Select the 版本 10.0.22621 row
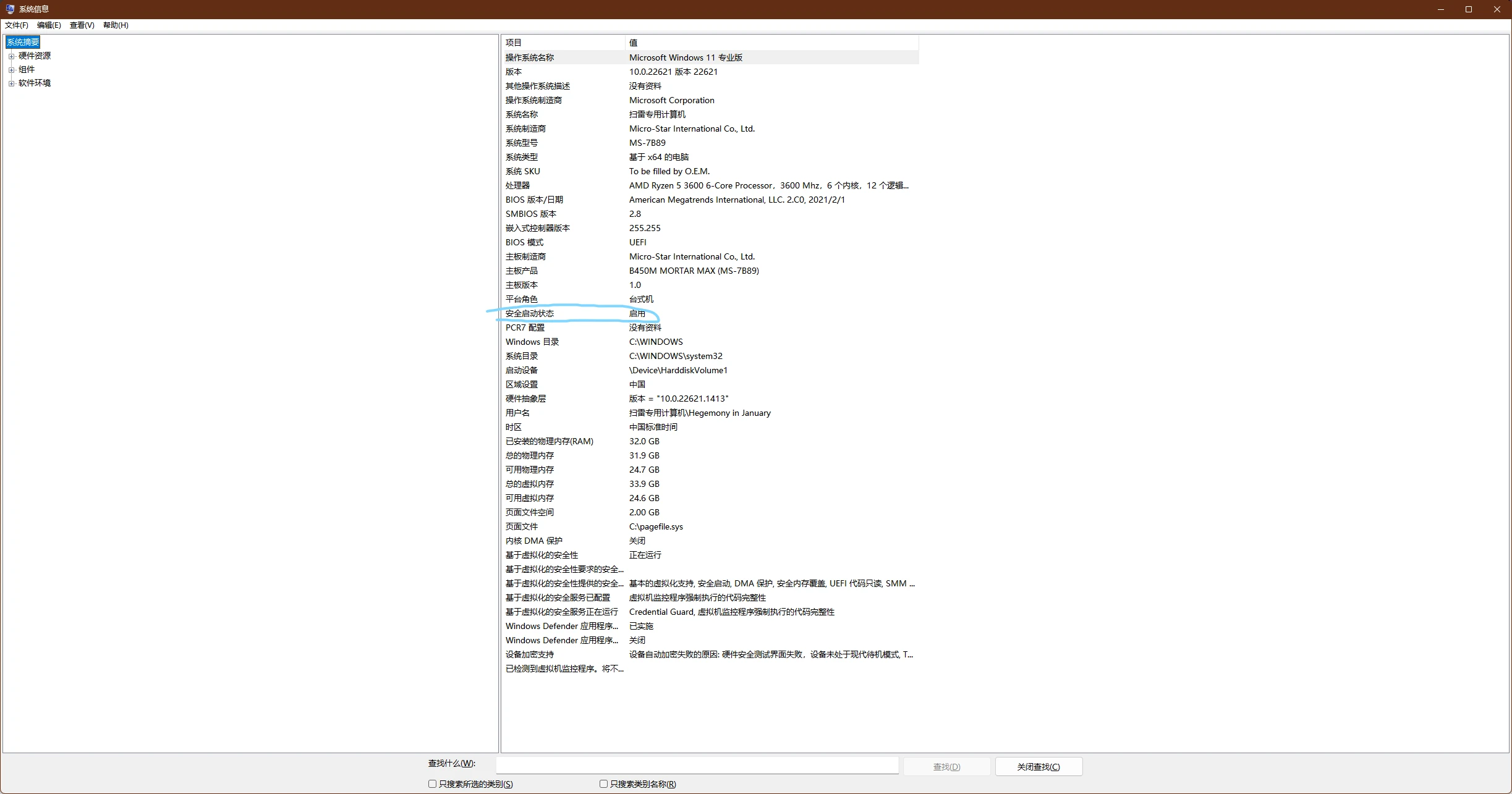Screen dimensions: 1512x794 pos(710,72)
